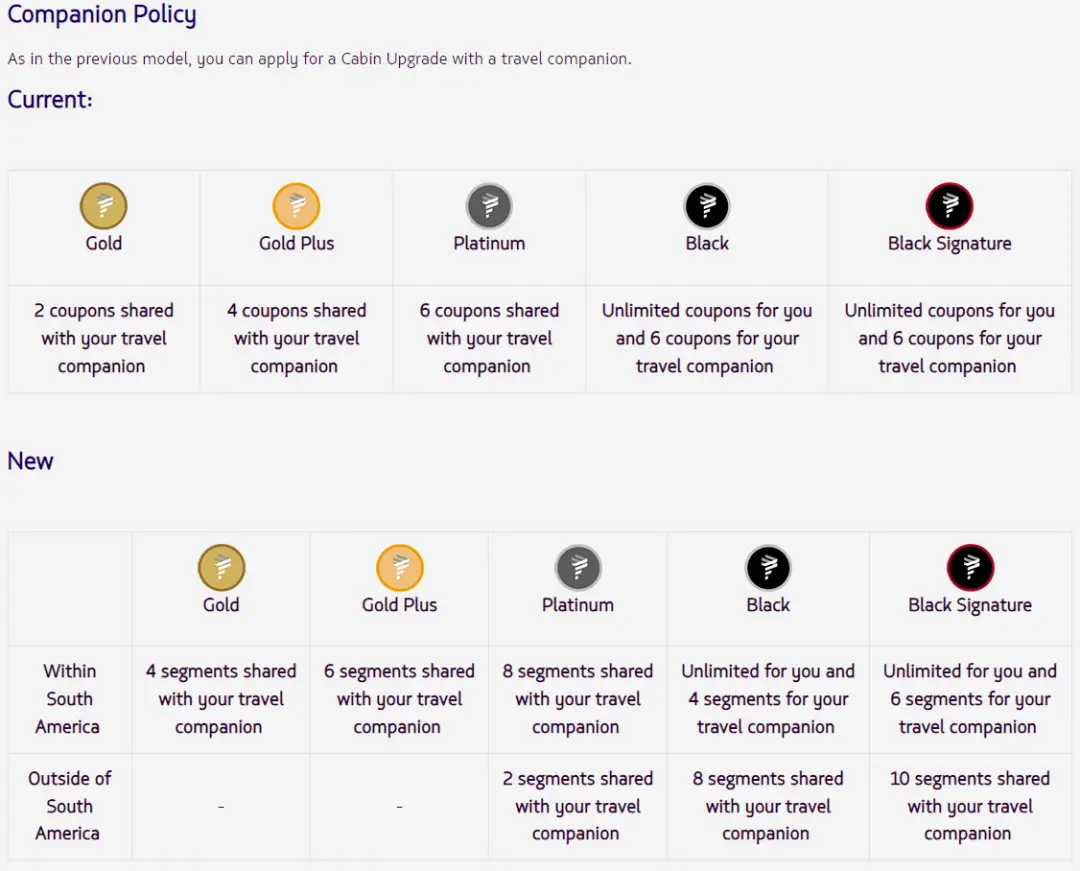
Task: Select the "Within South America" row label
Action: pyautogui.click(x=69, y=699)
